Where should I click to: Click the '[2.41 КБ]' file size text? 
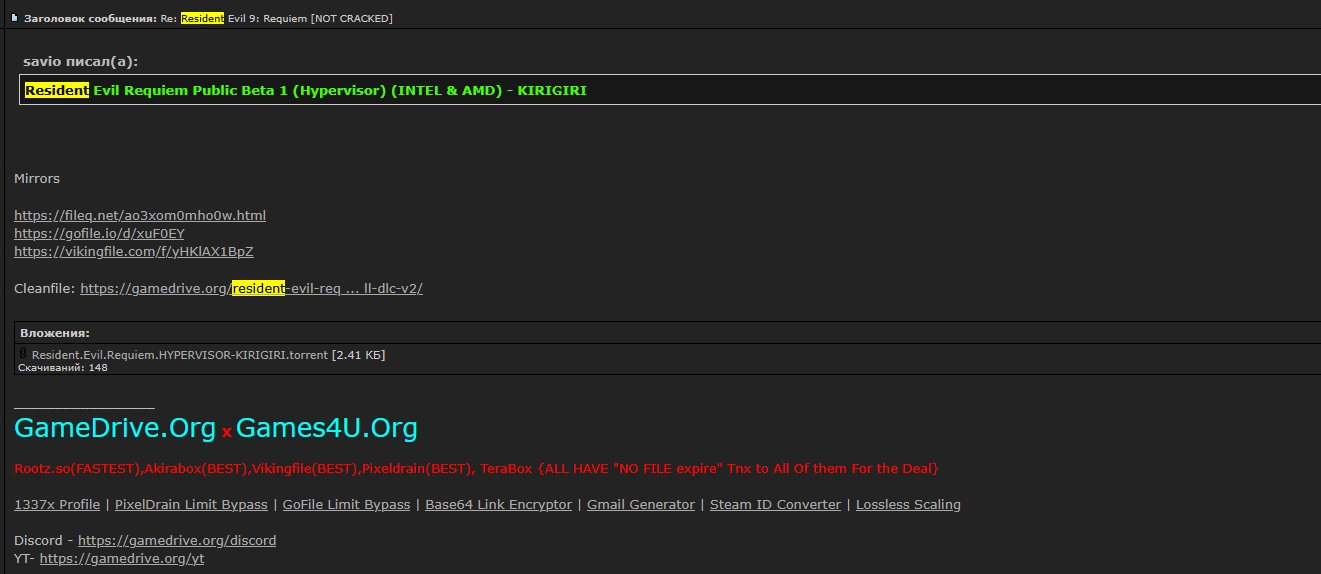coord(358,355)
